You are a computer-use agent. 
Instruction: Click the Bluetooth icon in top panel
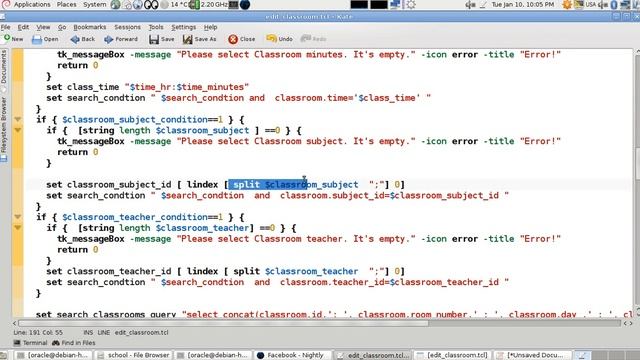614,5
